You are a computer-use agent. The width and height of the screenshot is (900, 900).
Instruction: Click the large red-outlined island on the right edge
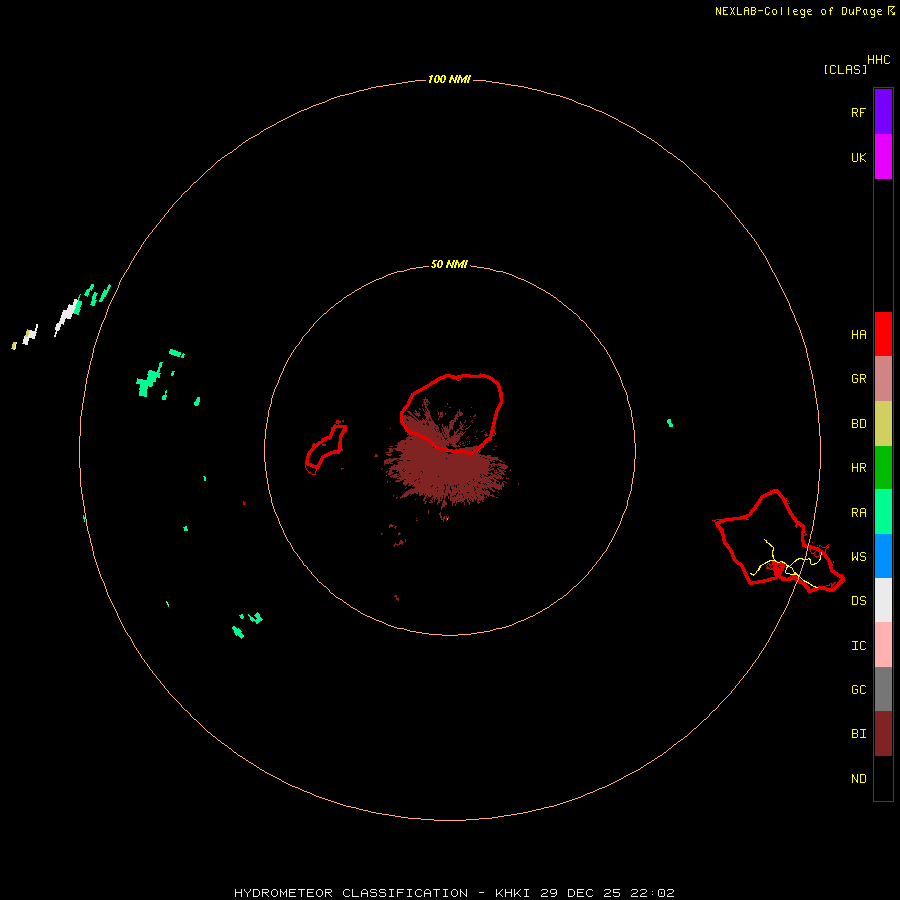[779, 541]
